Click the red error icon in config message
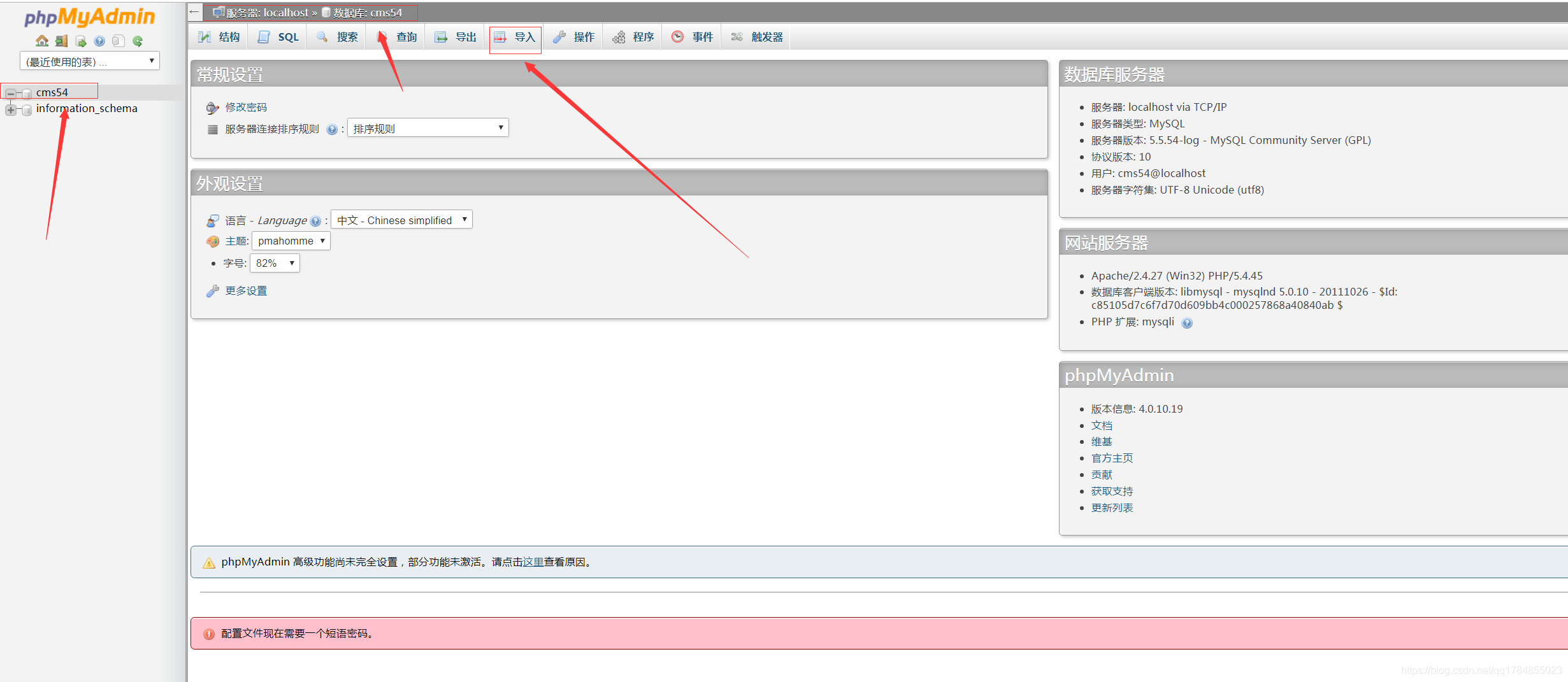This screenshot has height=682, width=1568. [x=208, y=634]
